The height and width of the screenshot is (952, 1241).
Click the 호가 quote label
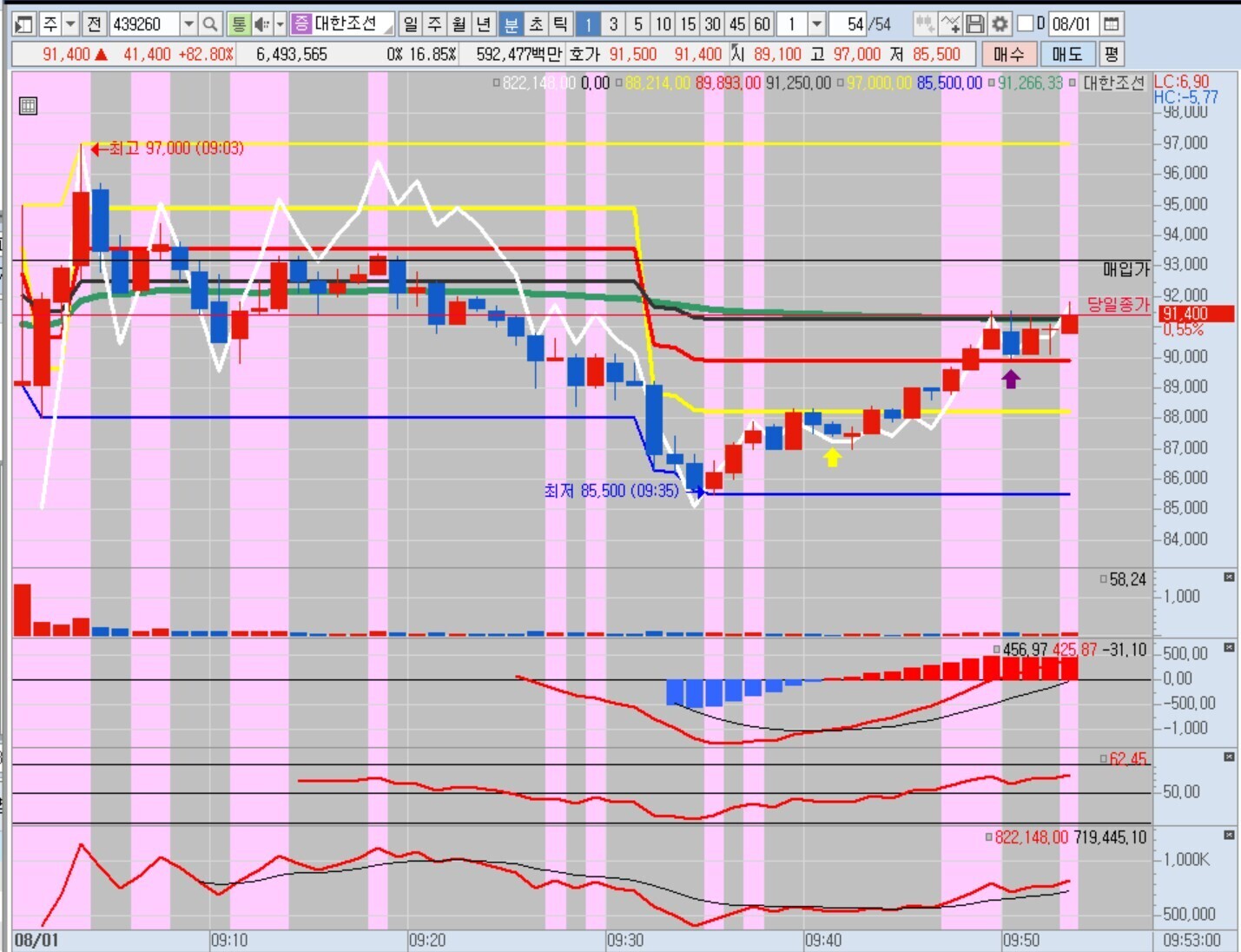click(584, 54)
